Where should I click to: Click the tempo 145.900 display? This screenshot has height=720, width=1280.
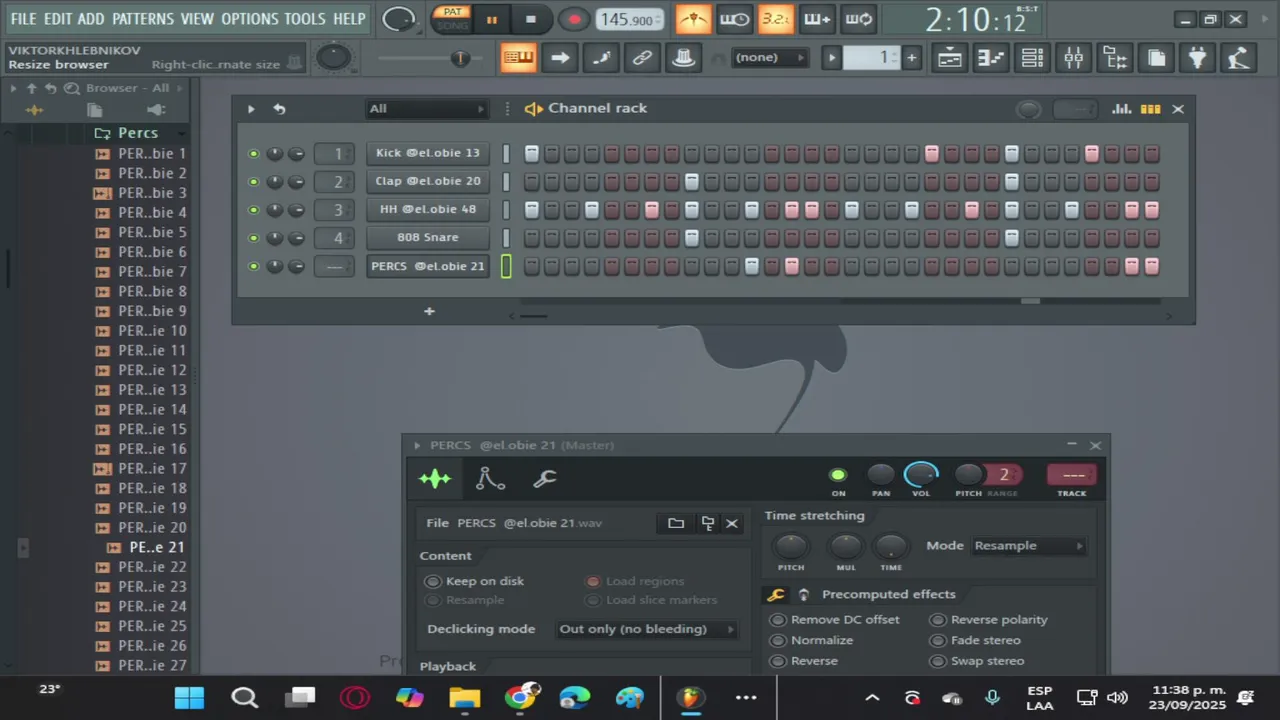(629, 19)
